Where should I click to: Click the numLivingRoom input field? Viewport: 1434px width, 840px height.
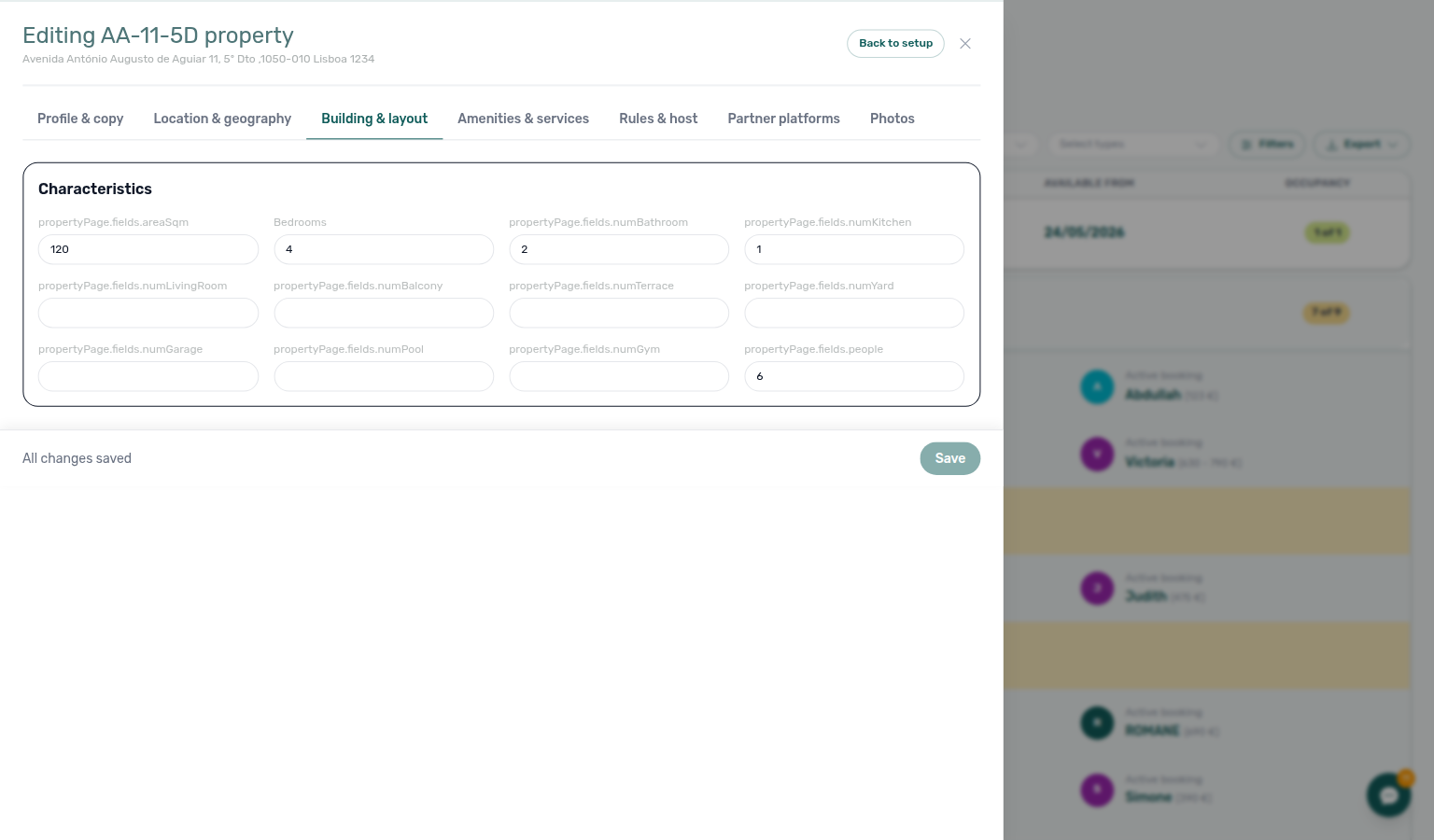[x=148, y=313]
